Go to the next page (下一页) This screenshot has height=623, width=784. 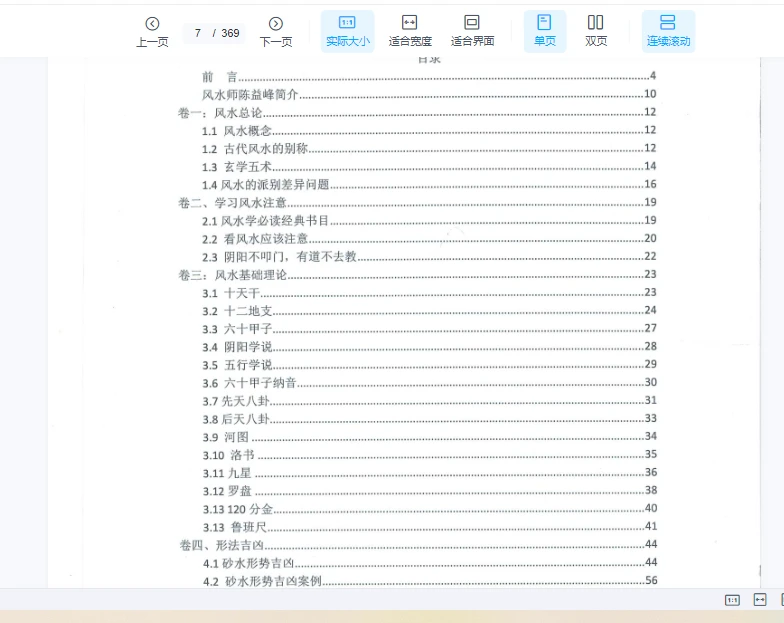click(x=276, y=31)
